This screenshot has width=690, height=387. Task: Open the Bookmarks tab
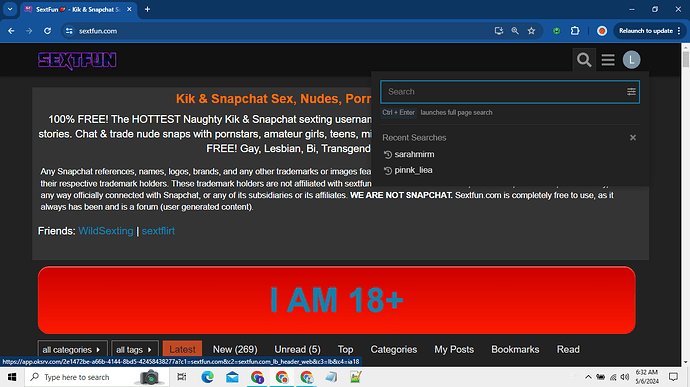click(515, 350)
